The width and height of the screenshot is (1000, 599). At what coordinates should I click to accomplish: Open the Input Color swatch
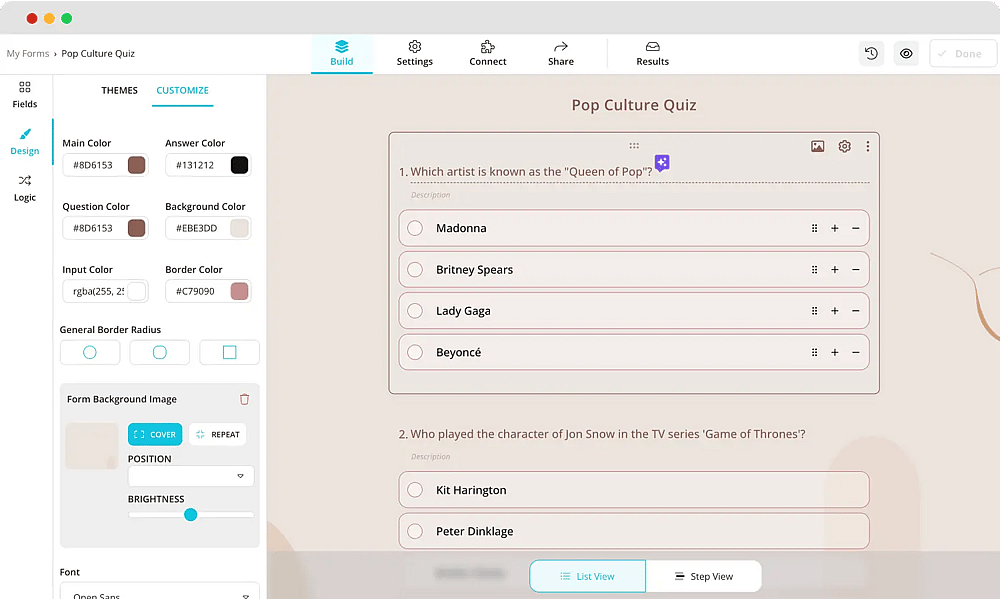point(136,292)
